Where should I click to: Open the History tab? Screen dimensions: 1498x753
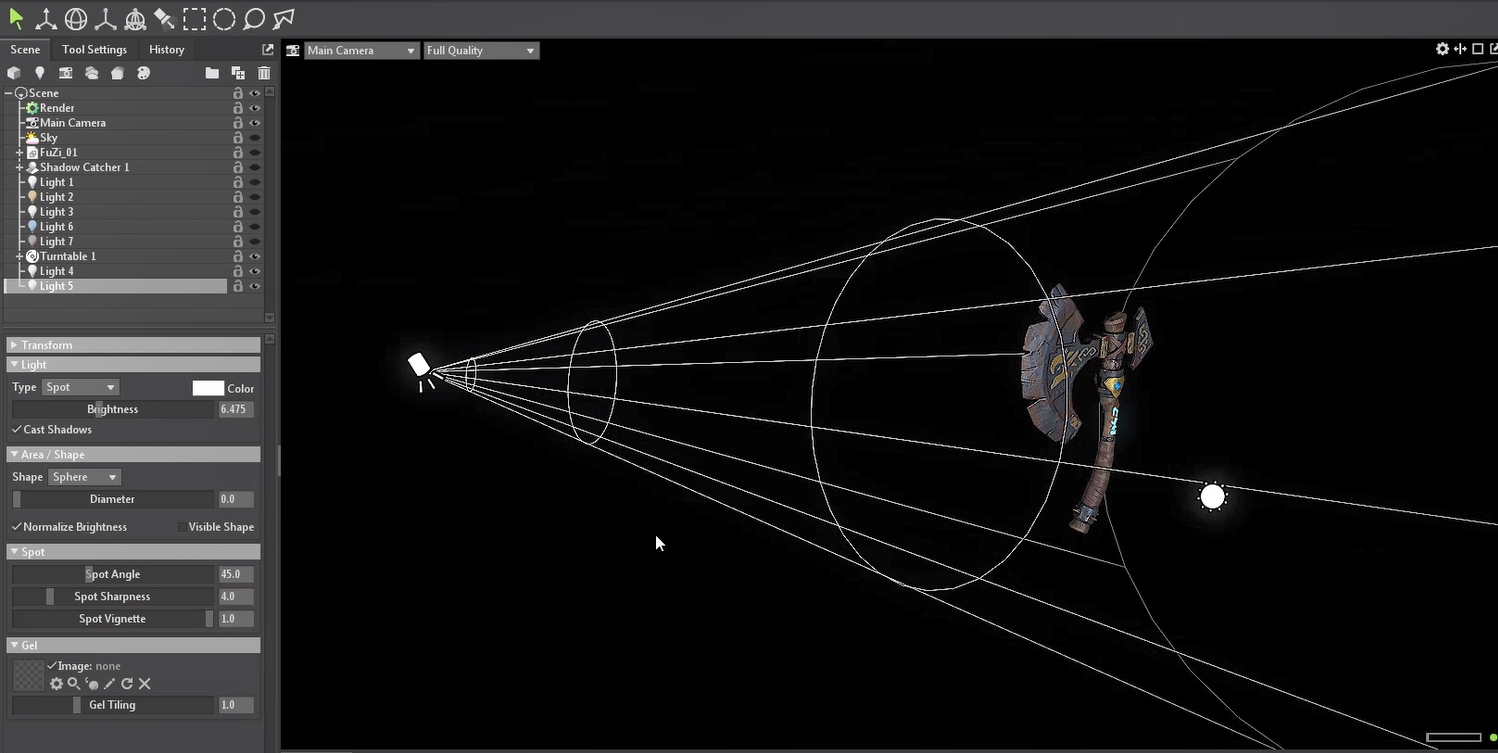coord(166,49)
